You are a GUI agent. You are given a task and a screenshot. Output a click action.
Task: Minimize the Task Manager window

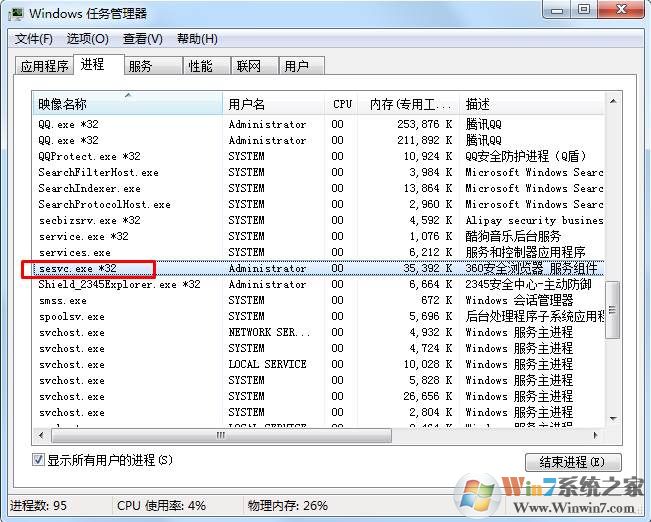click(557, 9)
